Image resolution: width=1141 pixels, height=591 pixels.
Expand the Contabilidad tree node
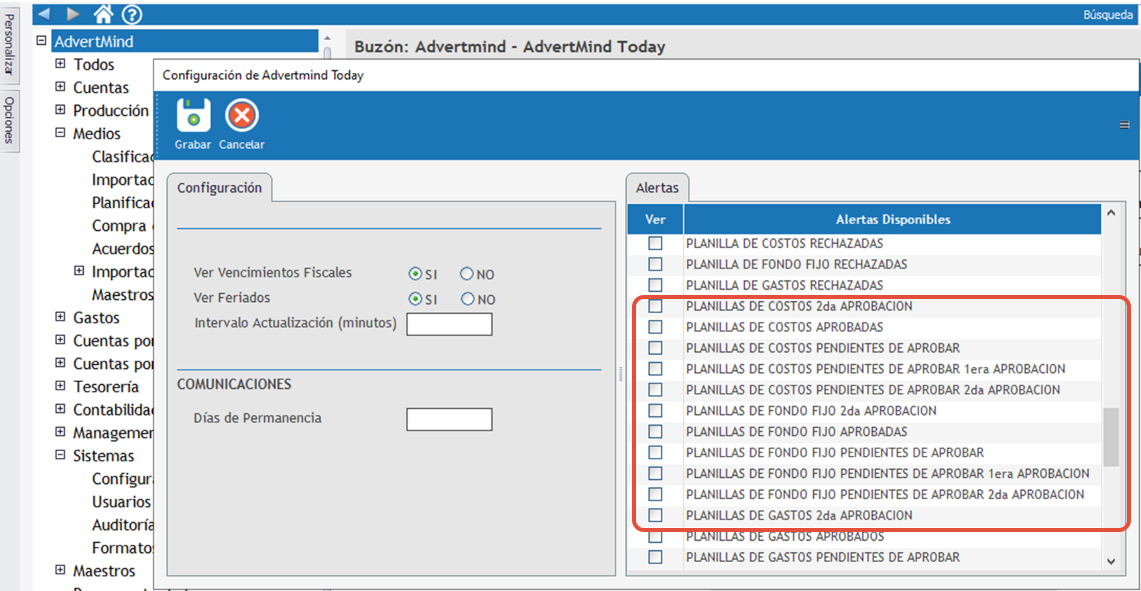pos(60,410)
